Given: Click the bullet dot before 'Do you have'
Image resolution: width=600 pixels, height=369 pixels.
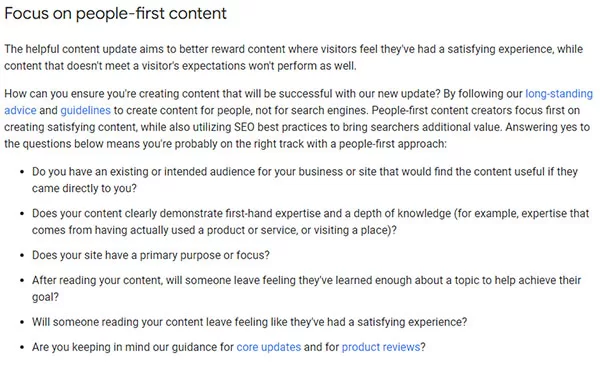Looking at the screenshot, I should (x=22, y=172).
